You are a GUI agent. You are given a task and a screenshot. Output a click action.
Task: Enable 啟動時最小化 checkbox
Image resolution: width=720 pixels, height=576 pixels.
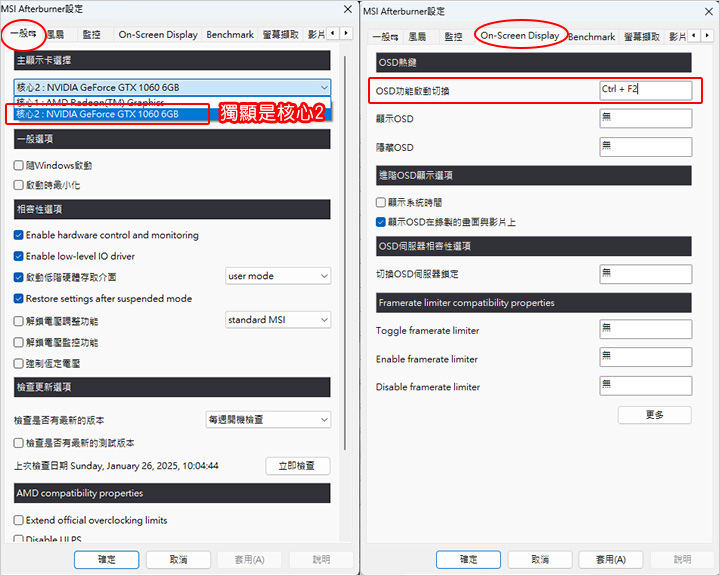click(x=18, y=185)
